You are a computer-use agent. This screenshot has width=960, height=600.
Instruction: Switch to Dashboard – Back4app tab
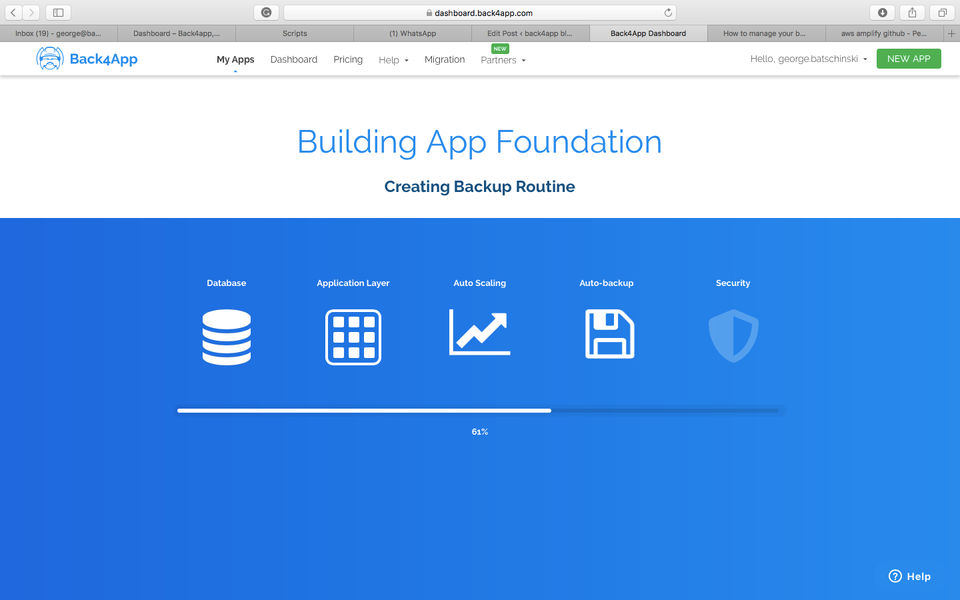click(176, 34)
